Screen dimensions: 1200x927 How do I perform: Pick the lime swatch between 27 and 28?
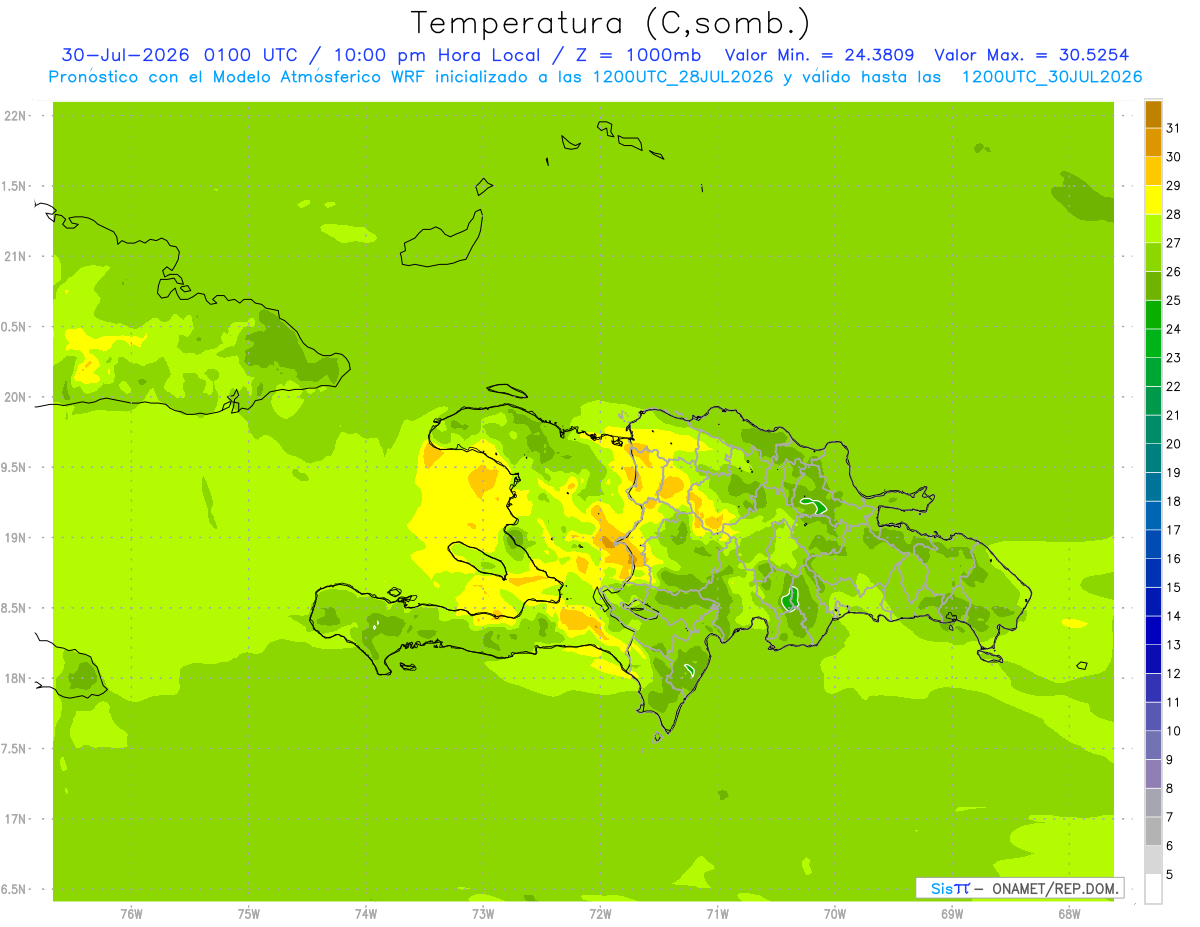click(1153, 229)
